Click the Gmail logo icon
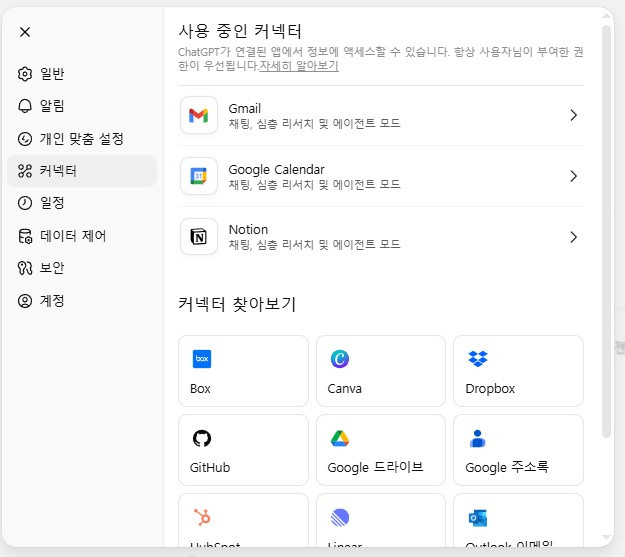The image size is (625, 557). [199, 115]
